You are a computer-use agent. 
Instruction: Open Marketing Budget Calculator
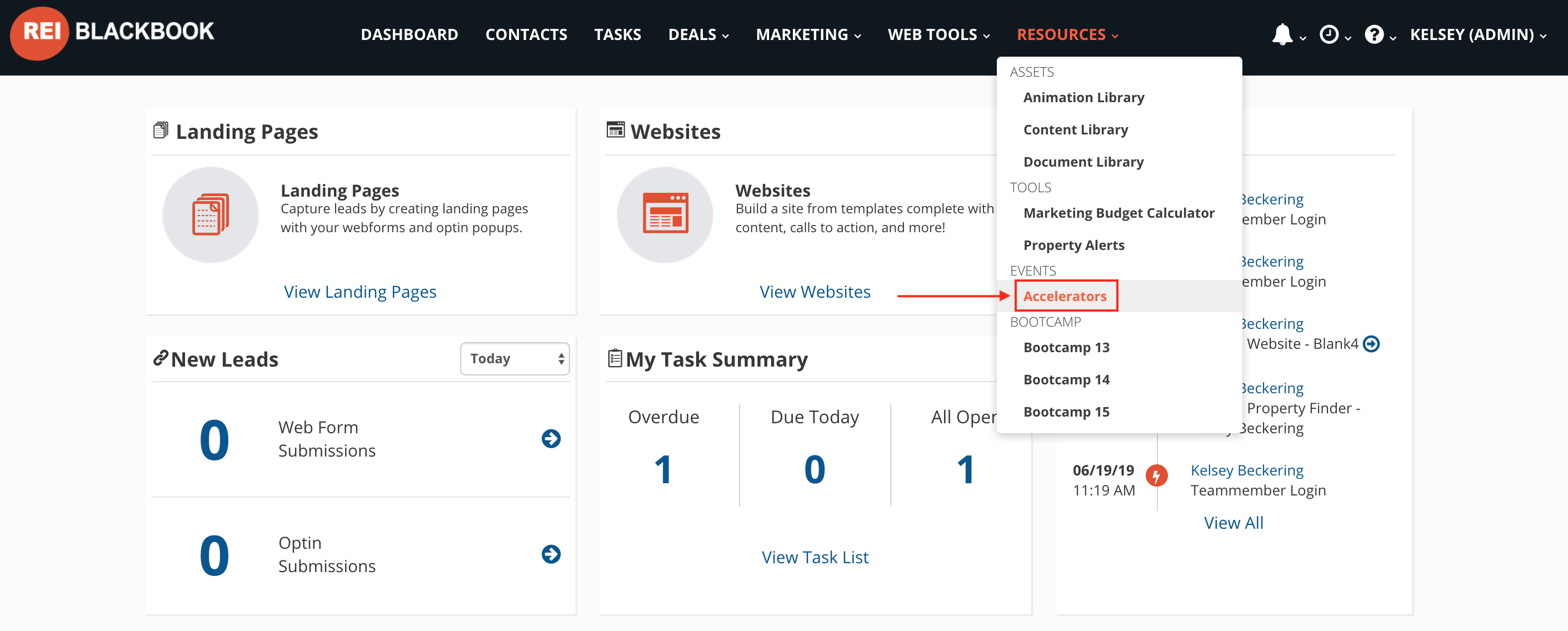pyautogui.click(x=1118, y=213)
